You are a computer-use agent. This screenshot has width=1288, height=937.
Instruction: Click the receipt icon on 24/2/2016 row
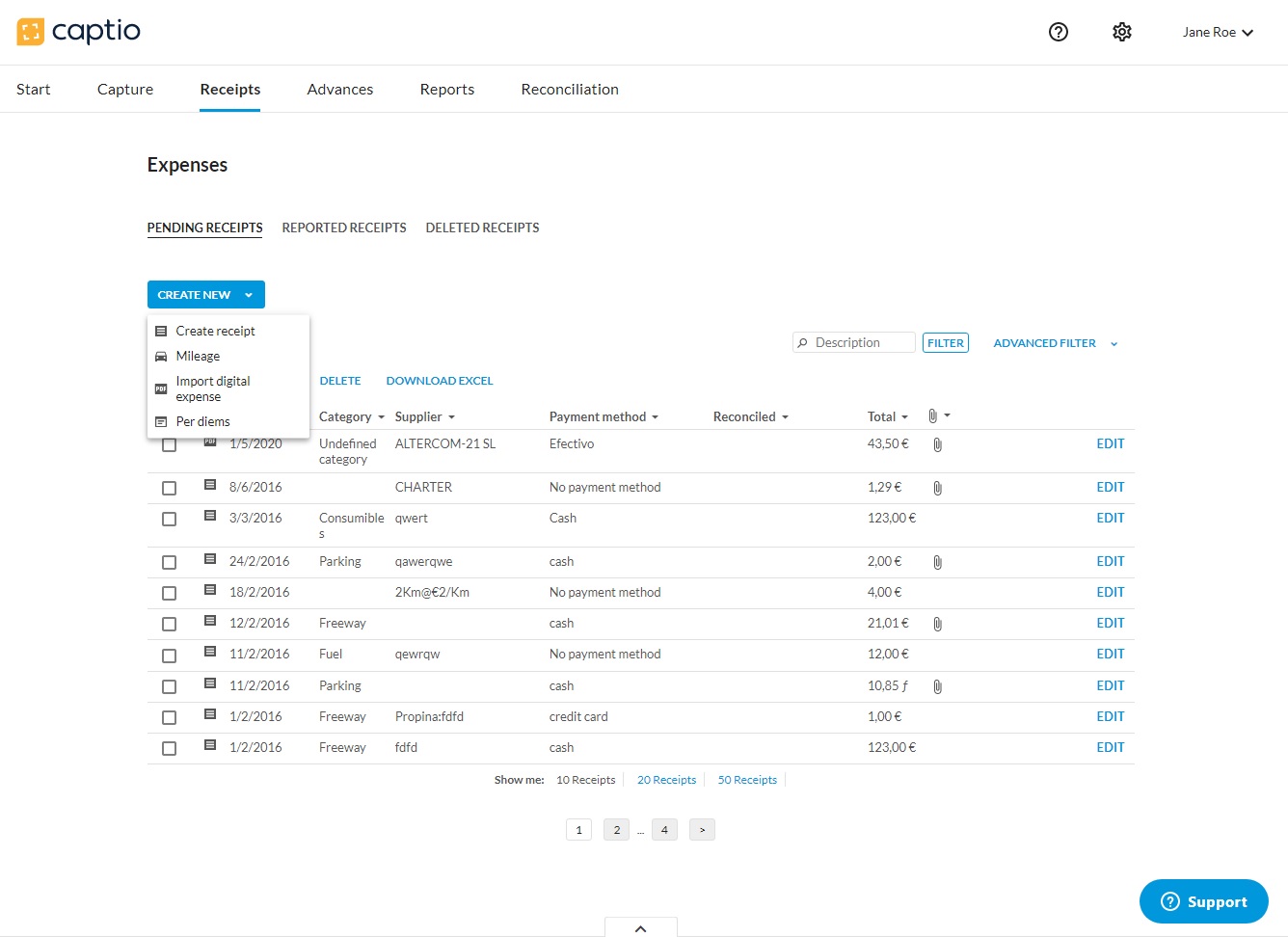[210, 559]
